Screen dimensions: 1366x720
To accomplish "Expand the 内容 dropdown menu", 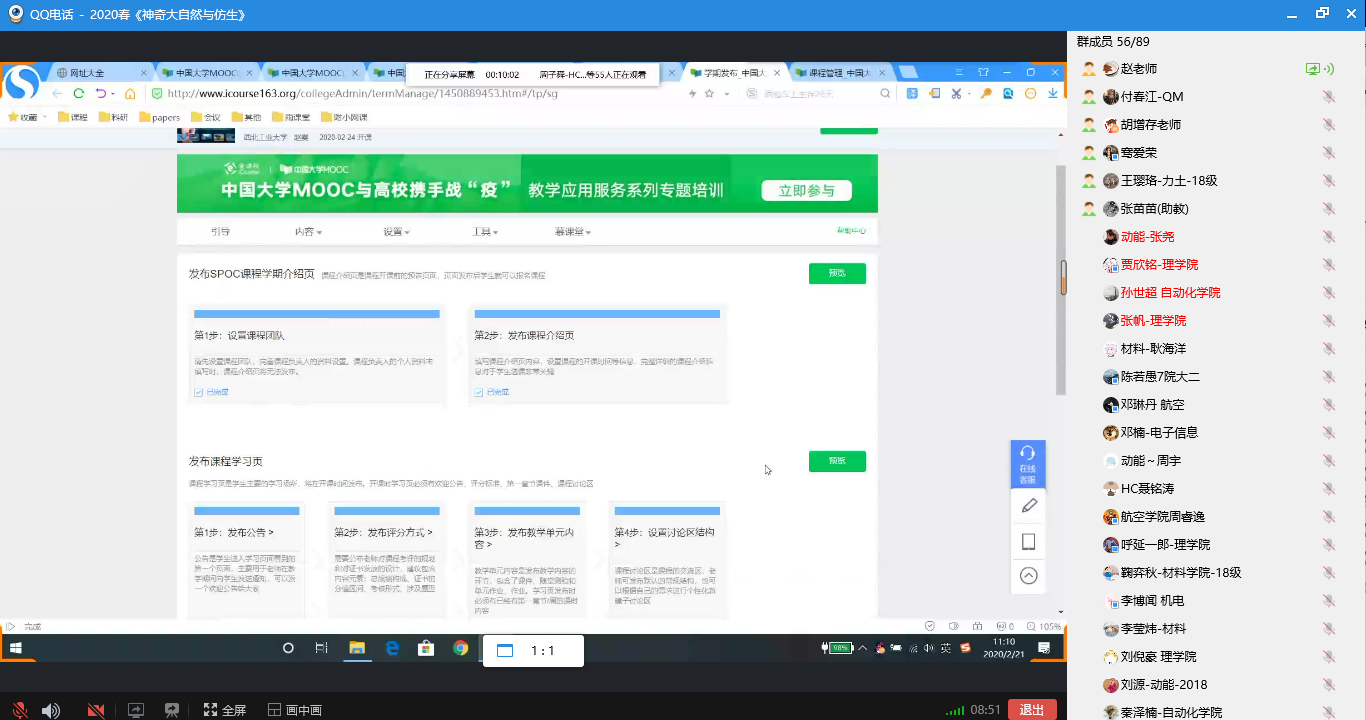I will (x=308, y=232).
